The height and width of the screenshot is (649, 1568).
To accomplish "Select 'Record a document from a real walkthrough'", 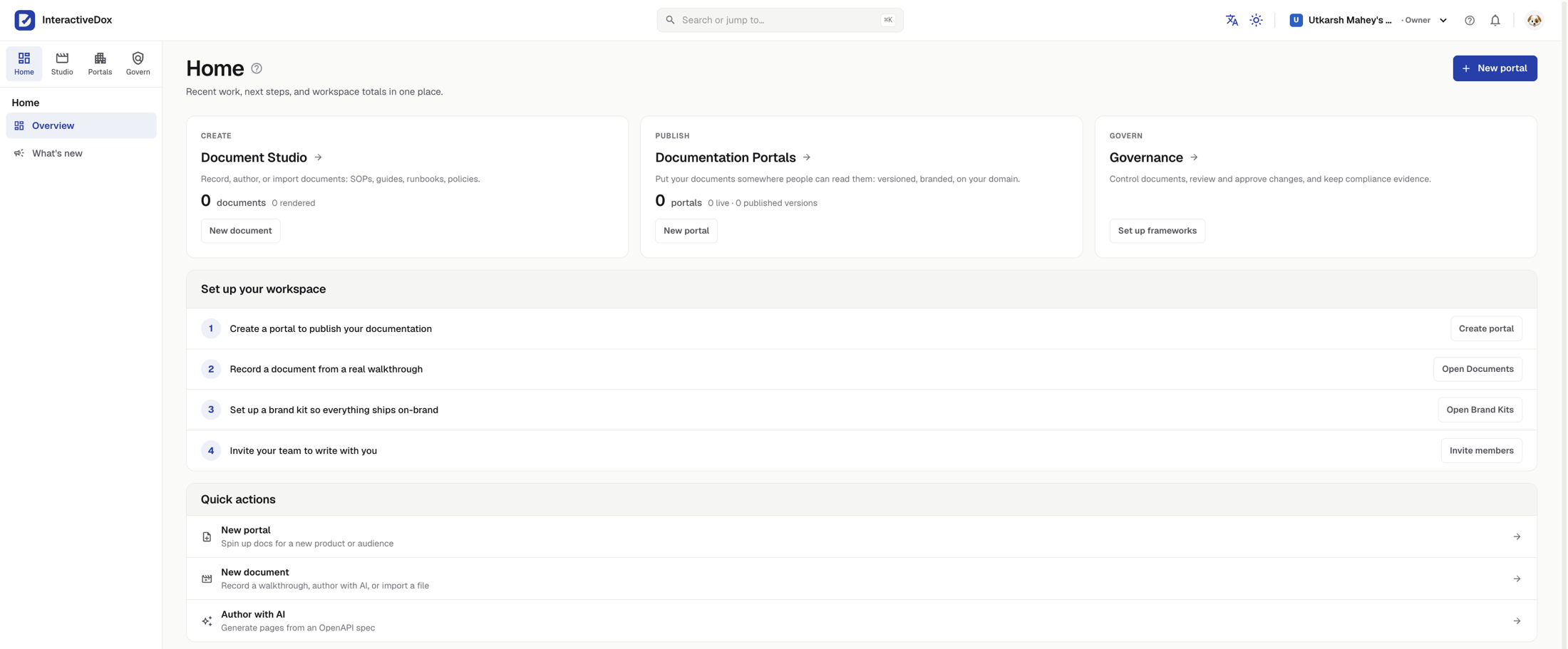I will click(x=326, y=369).
